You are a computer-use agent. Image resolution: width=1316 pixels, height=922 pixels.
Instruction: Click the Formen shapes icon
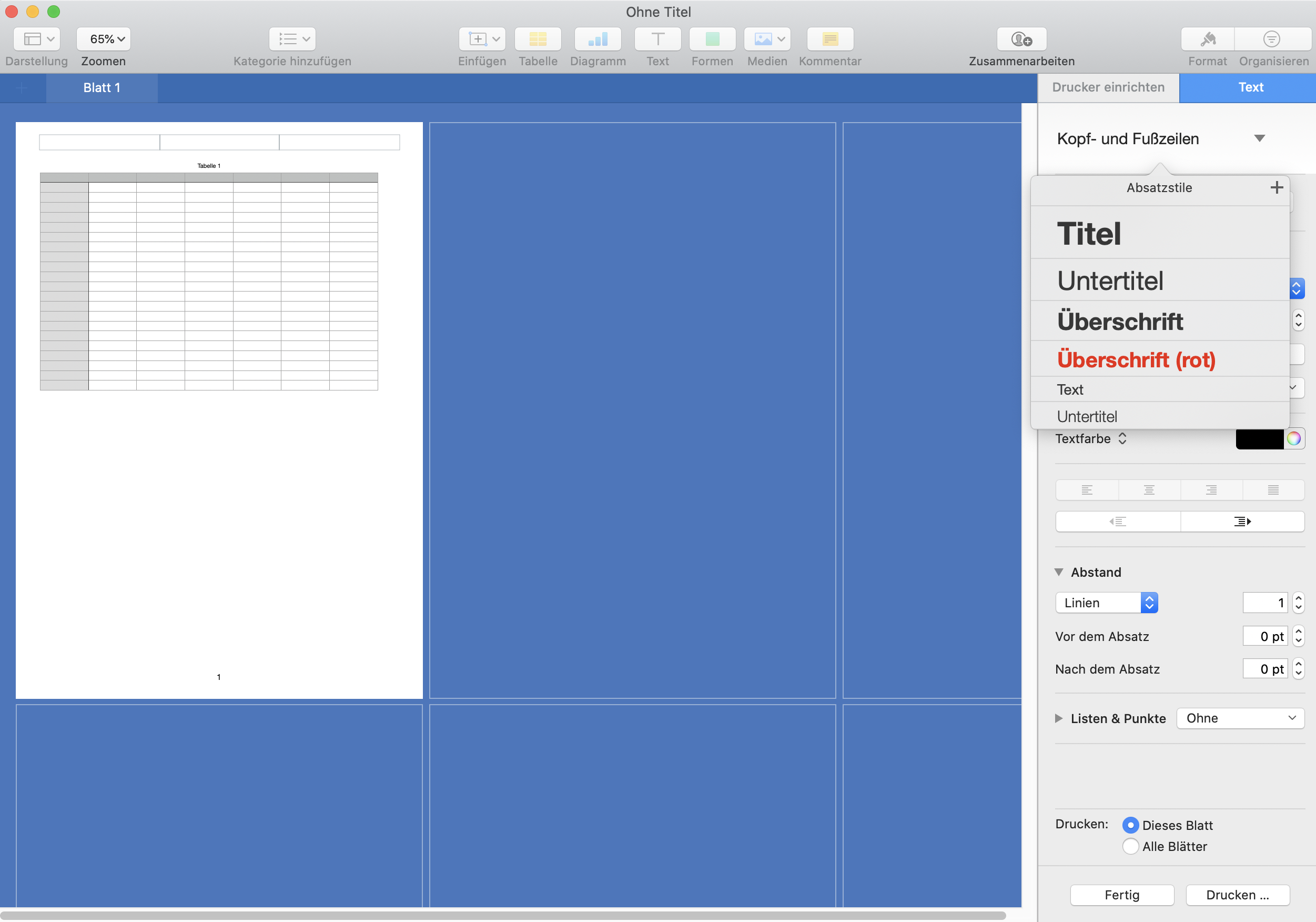(x=712, y=39)
